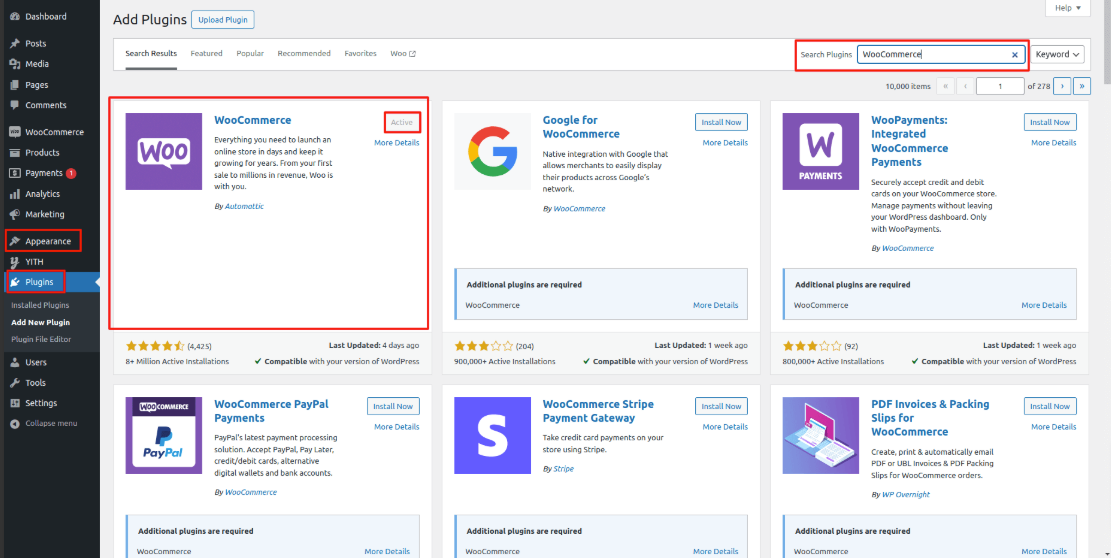Click the Search Plugins input field
Image resolution: width=1111 pixels, height=558 pixels.
tap(932, 55)
